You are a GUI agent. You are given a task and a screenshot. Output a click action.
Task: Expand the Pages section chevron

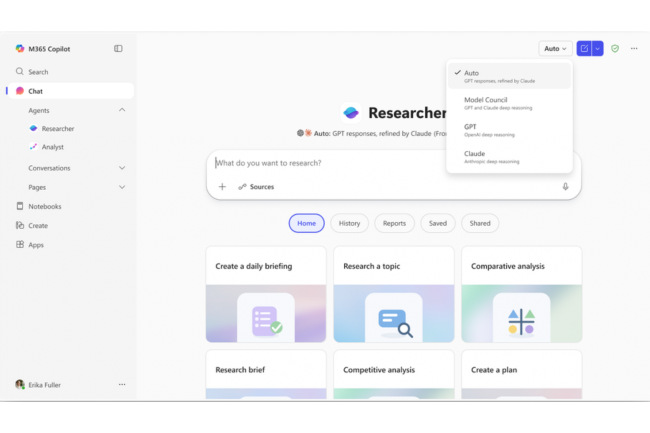122,187
